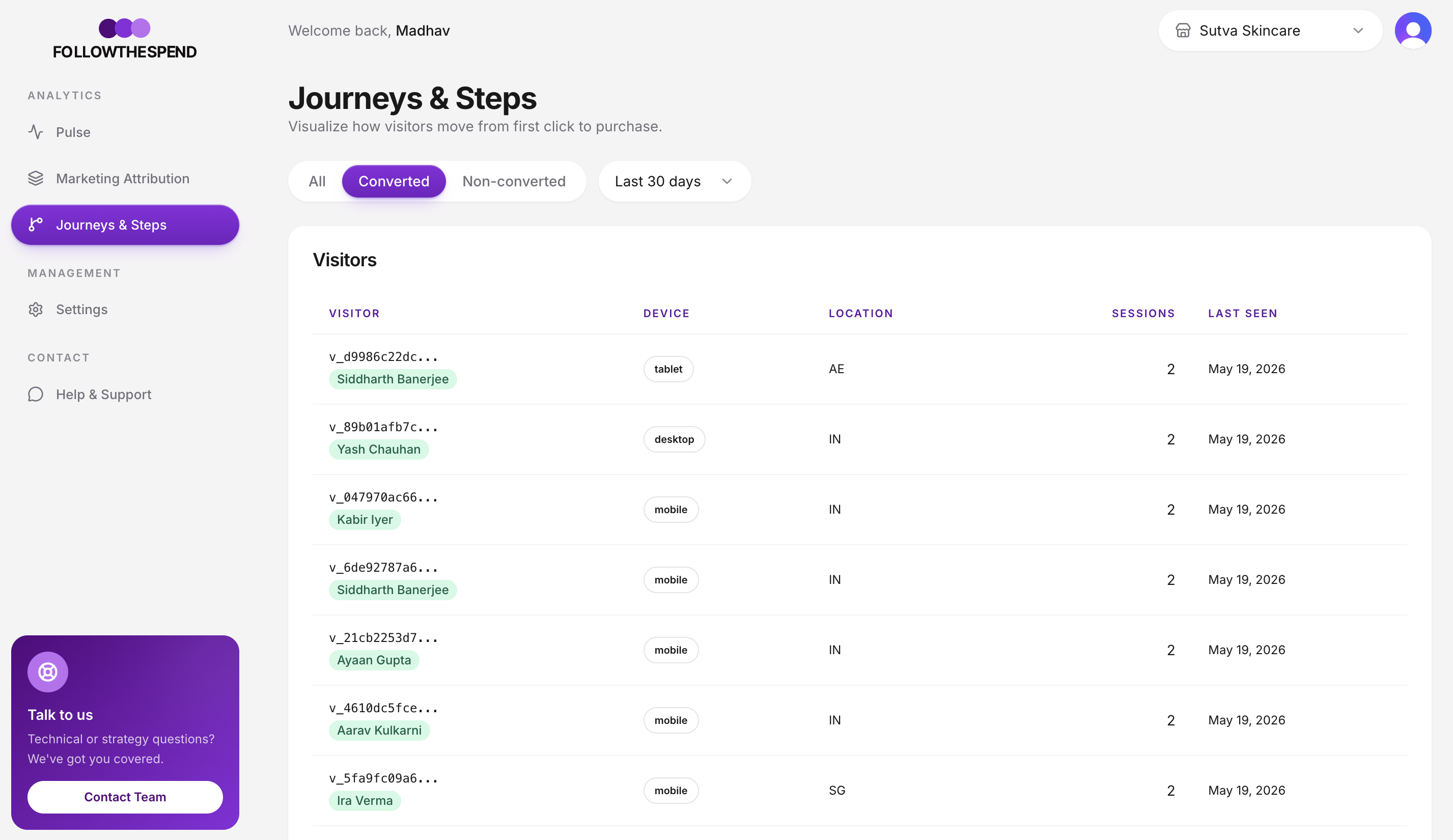Click the chevron next to Last 30 days
Image resolution: width=1453 pixels, height=840 pixels.
point(726,181)
